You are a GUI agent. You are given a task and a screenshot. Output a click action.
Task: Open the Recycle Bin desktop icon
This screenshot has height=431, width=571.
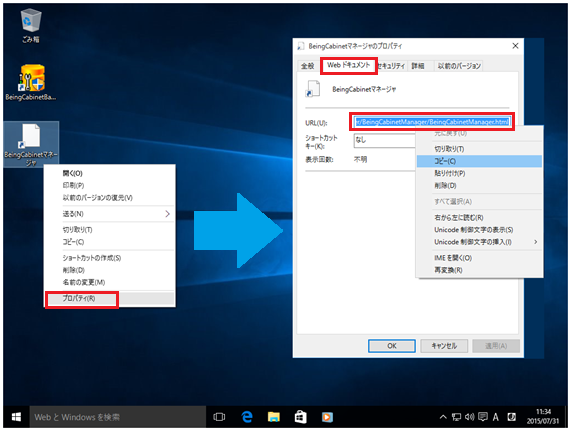[31, 25]
